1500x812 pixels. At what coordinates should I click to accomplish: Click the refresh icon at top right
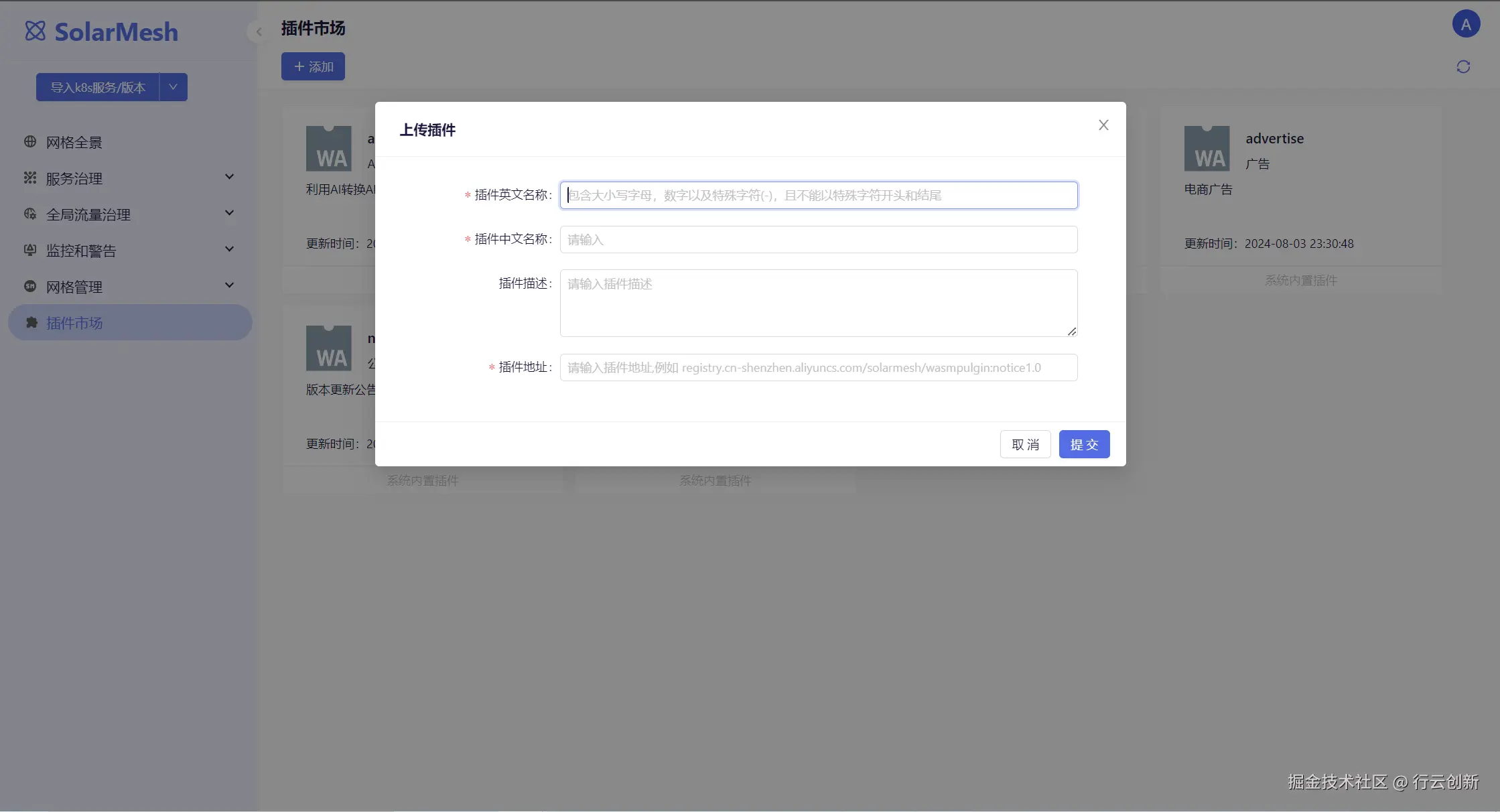(x=1463, y=67)
